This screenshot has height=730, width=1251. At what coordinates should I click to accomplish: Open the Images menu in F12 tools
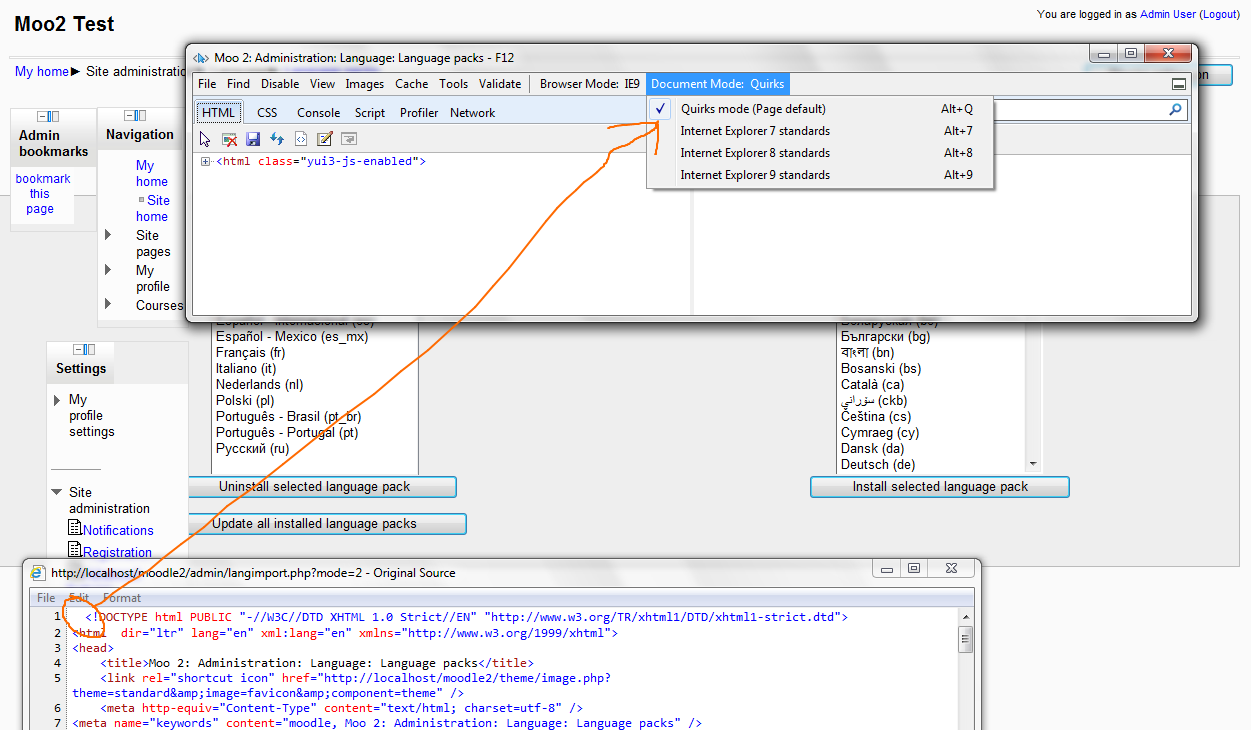coord(365,84)
